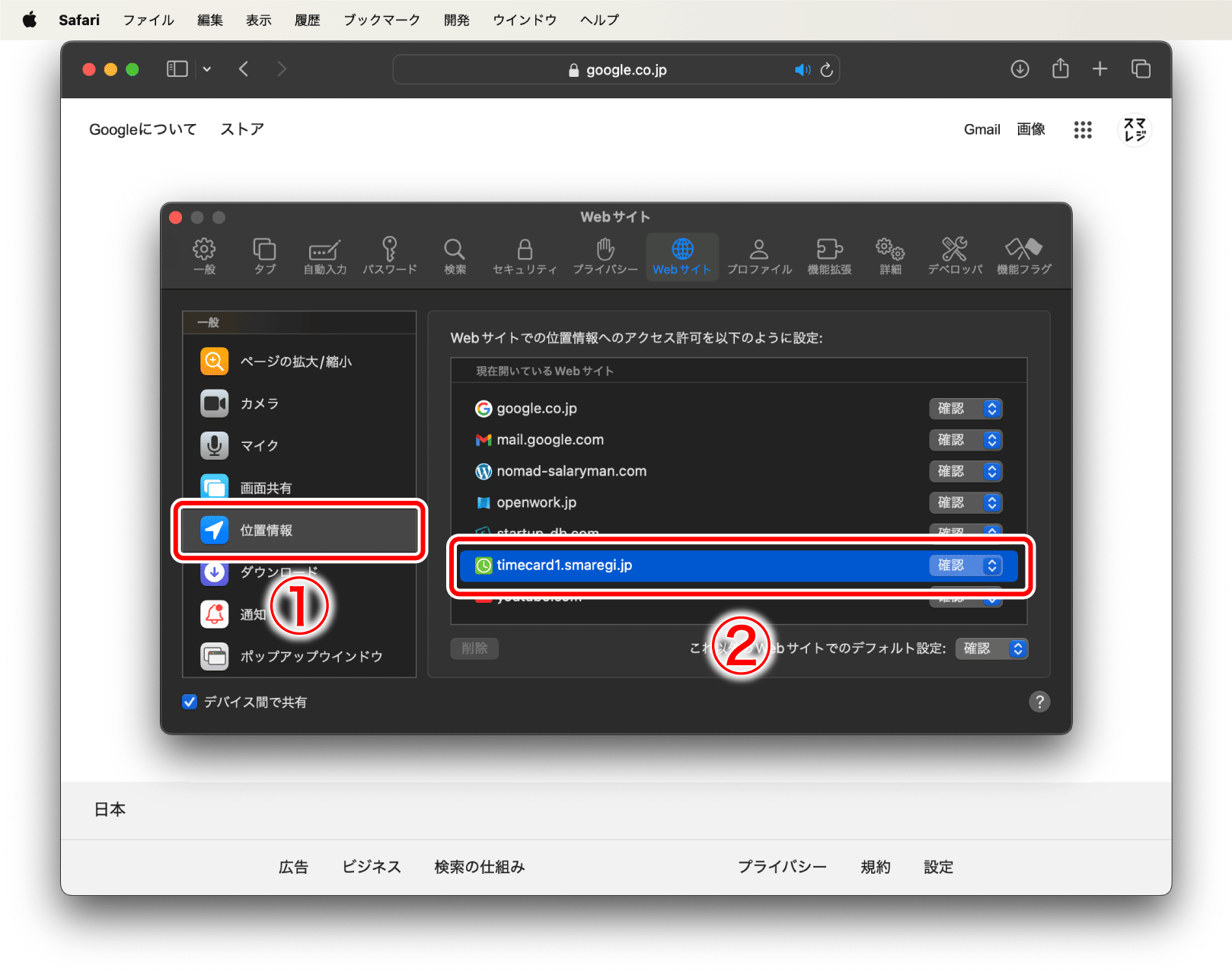Open the 開発 menu

(x=455, y=19)
